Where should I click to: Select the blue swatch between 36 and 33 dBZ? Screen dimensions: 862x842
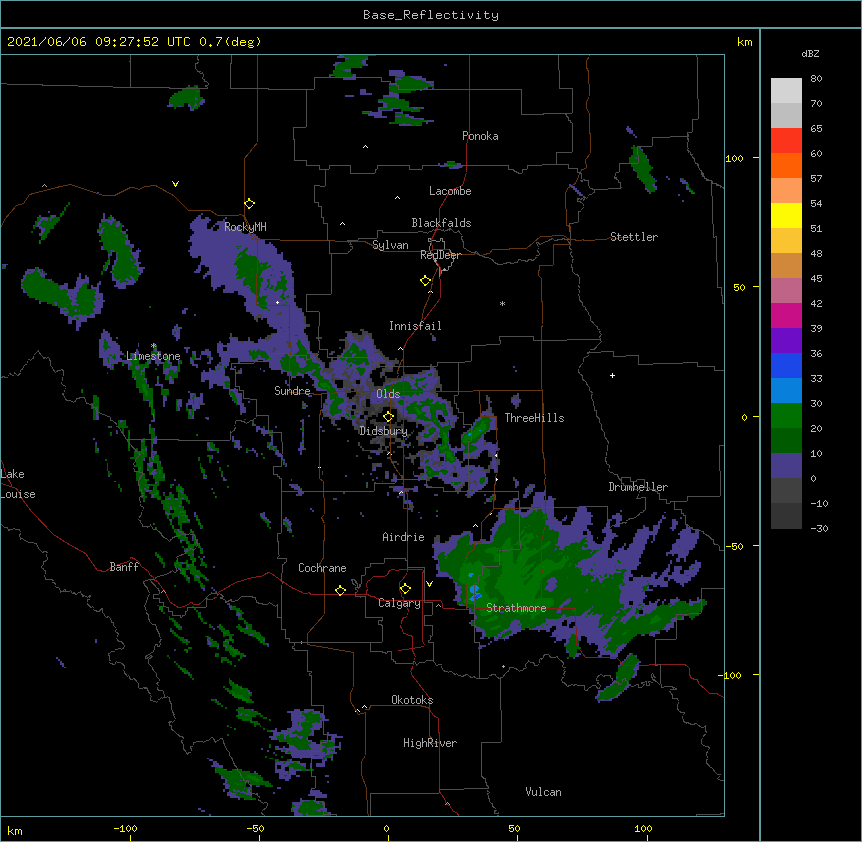[786, 365]
